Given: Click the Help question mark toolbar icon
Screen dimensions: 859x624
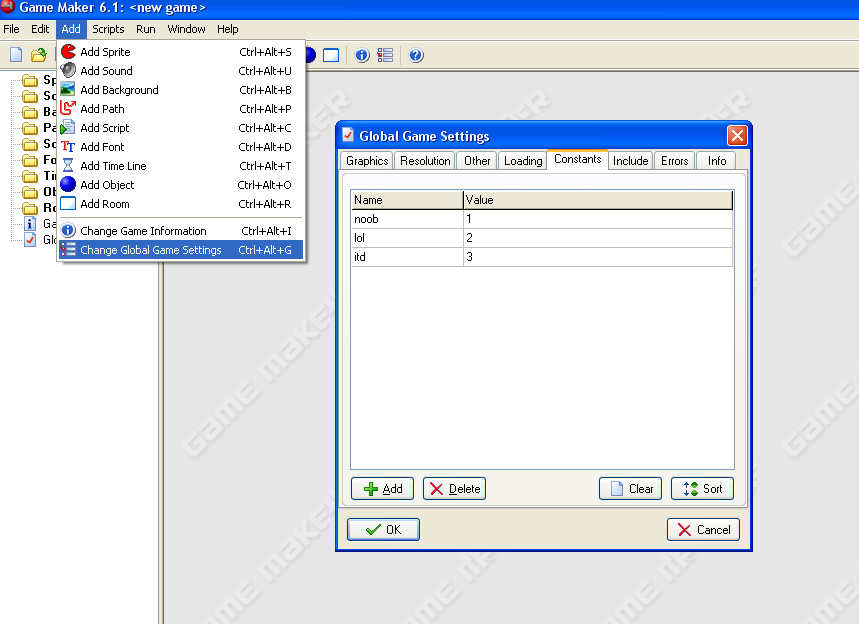Looking at the screenshot, I should 416,55.
